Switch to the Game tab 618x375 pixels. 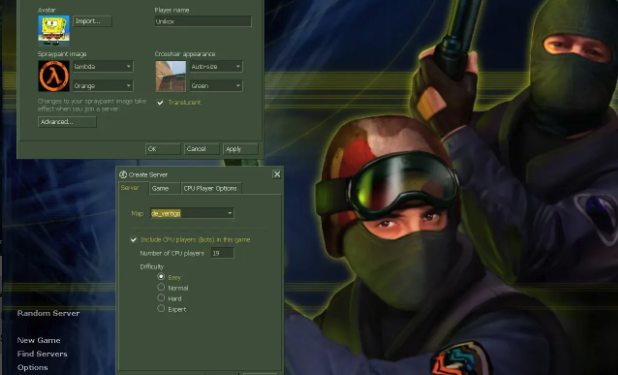[x=164, y=188]
